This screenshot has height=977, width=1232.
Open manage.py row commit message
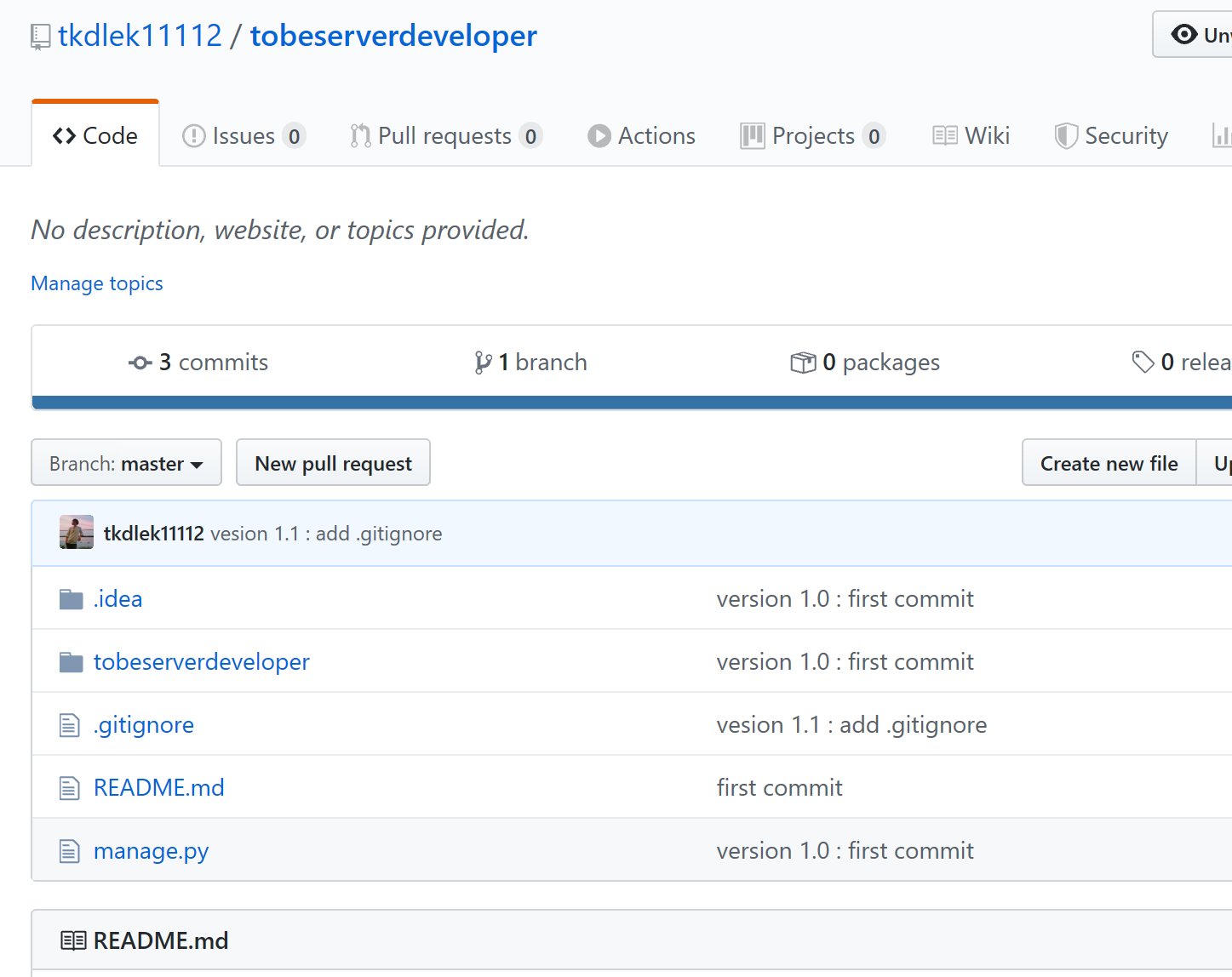coord(845,851)
